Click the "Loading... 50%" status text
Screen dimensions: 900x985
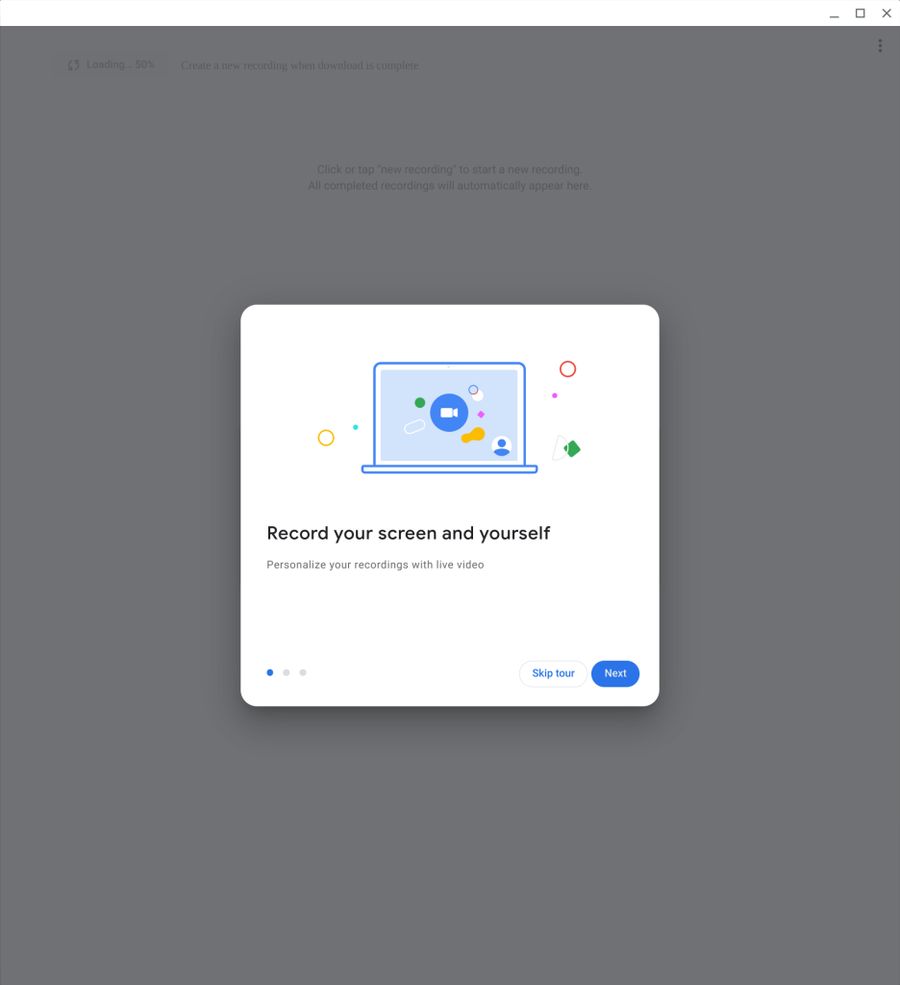pos(120,65)
